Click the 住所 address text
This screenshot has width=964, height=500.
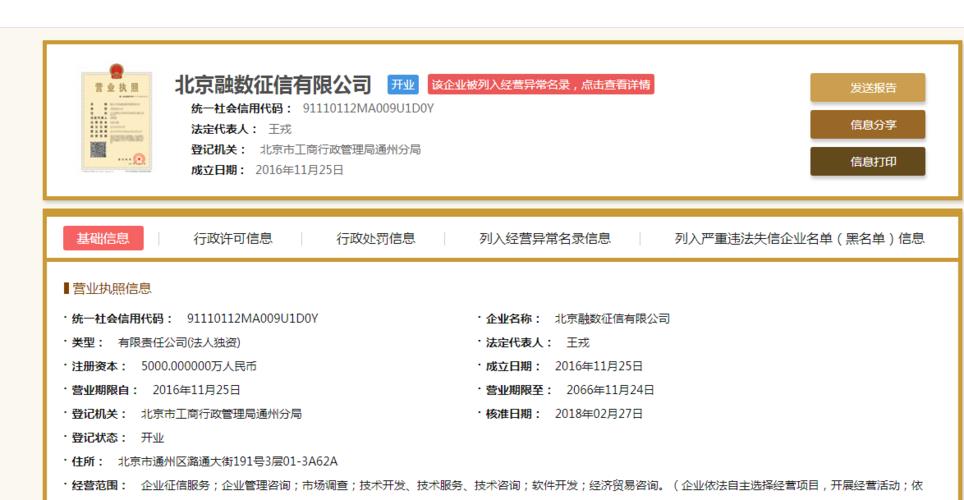(x=227, y=461)
